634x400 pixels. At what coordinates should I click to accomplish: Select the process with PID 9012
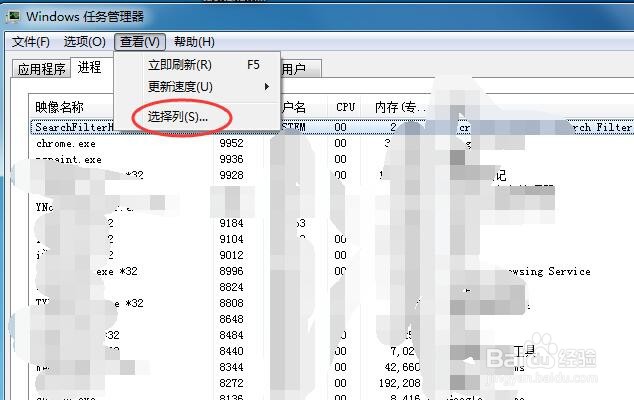(231, 256)
